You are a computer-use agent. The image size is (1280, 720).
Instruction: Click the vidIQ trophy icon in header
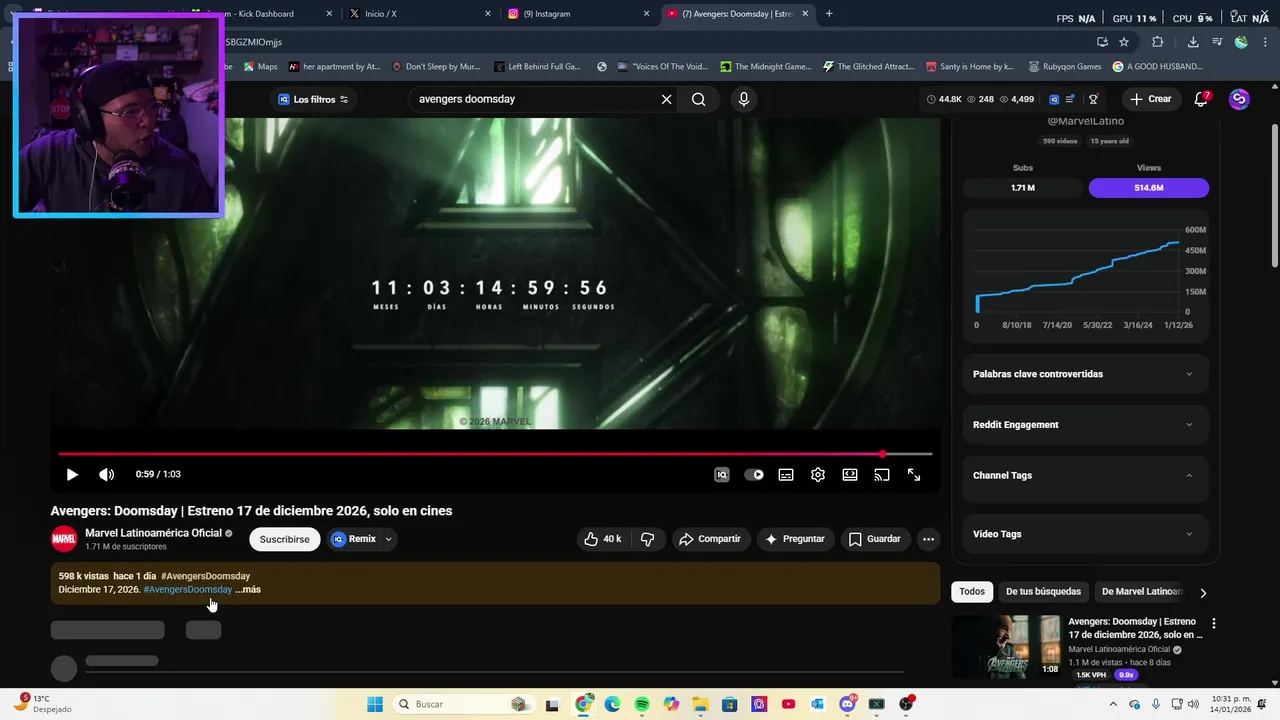pos(1093,99)
